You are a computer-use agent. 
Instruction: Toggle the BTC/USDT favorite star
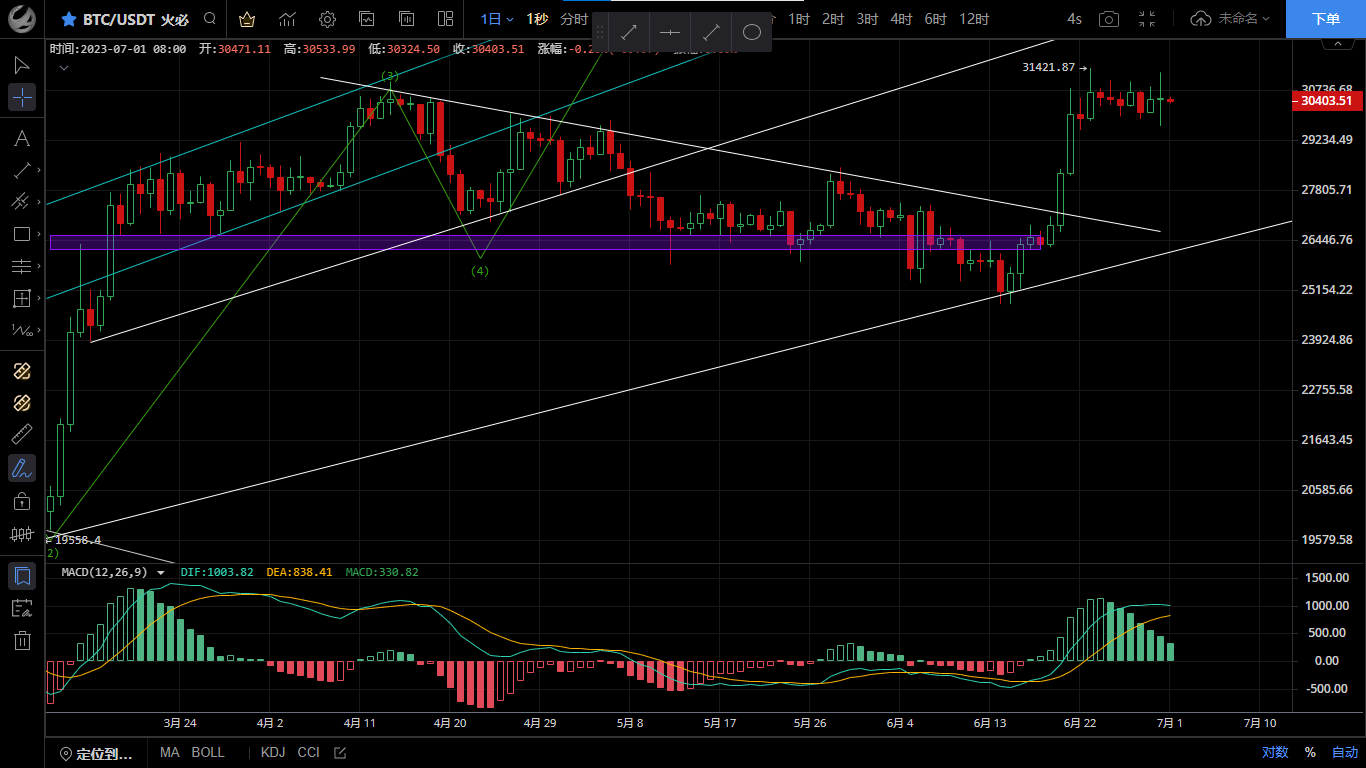point(68,19)
